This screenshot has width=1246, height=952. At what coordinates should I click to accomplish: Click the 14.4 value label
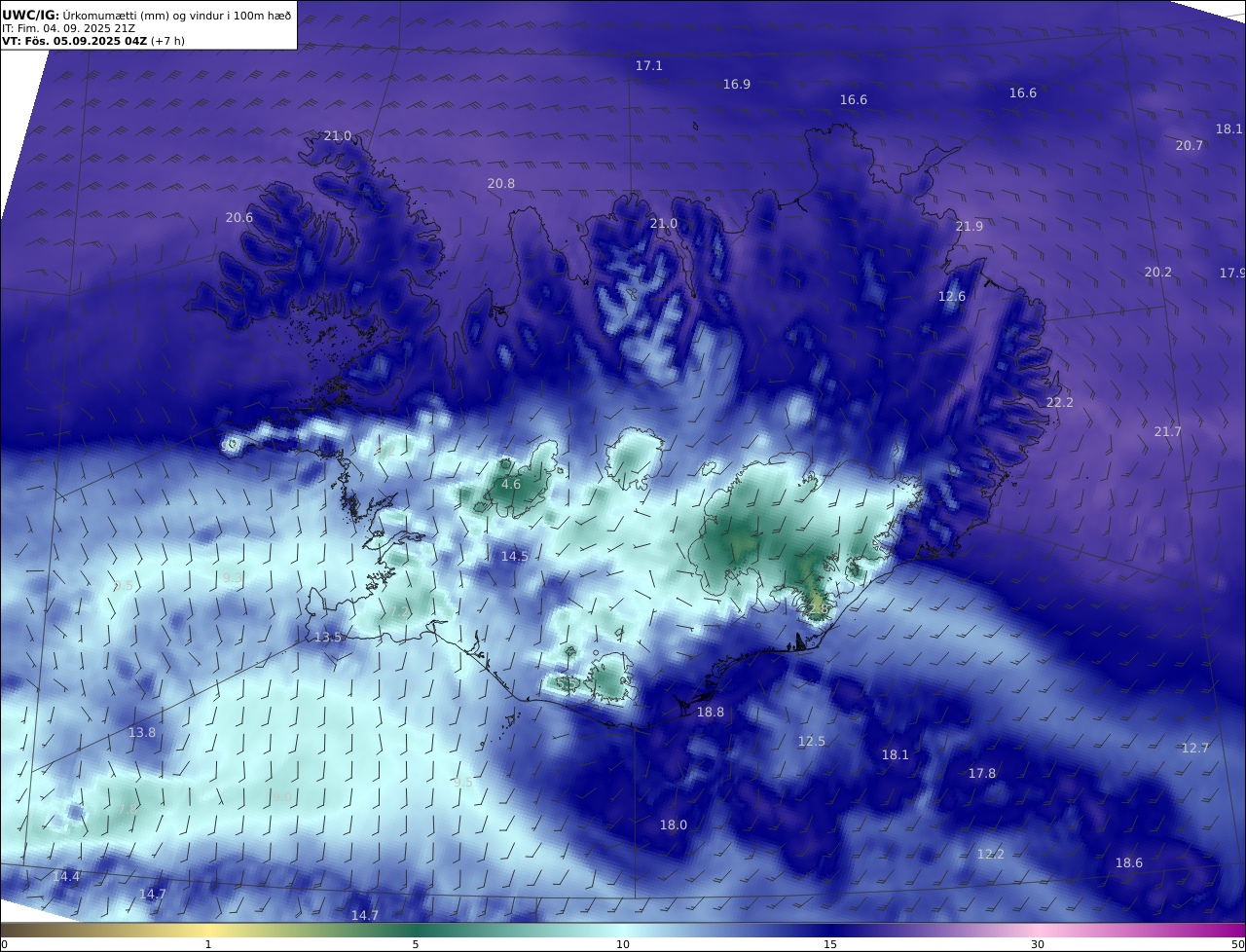click(x=66, y=877)
